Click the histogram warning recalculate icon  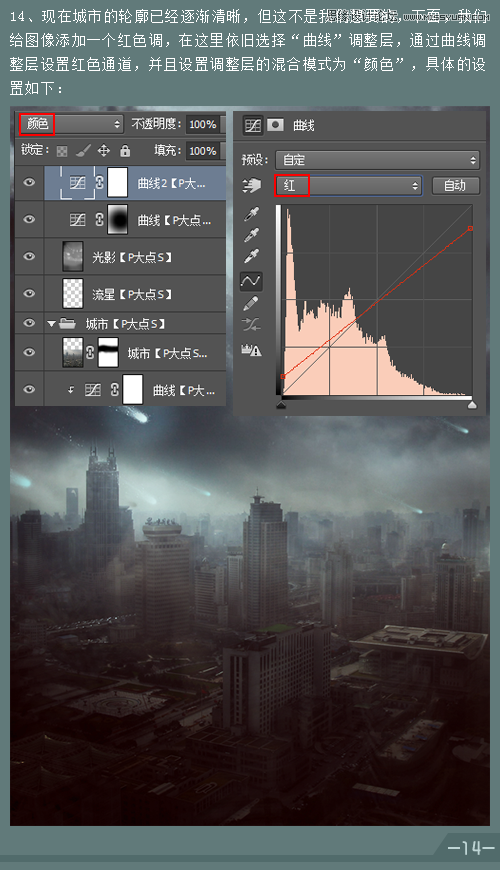(x=251, y=350)
